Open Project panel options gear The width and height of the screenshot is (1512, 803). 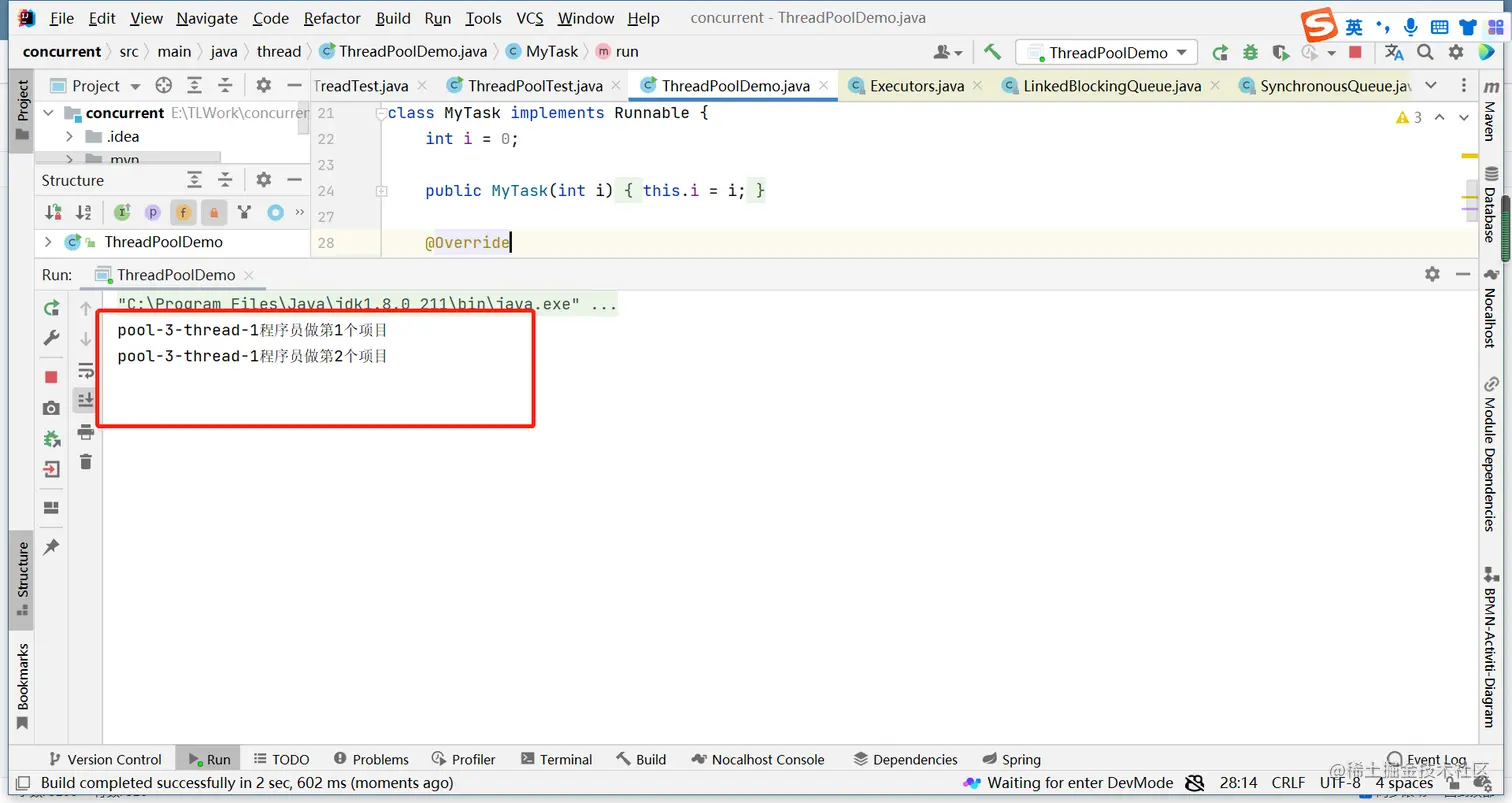point(263,86)
